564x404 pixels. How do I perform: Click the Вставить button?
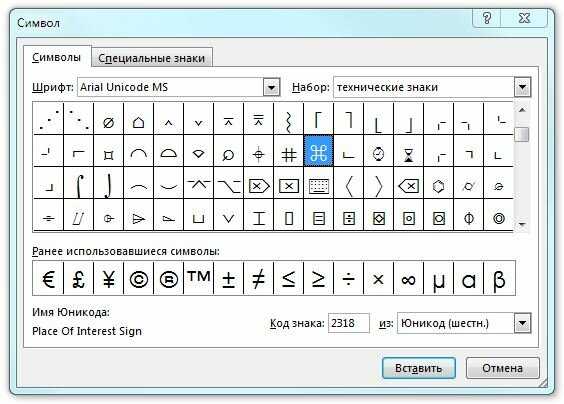coord(419,368)
